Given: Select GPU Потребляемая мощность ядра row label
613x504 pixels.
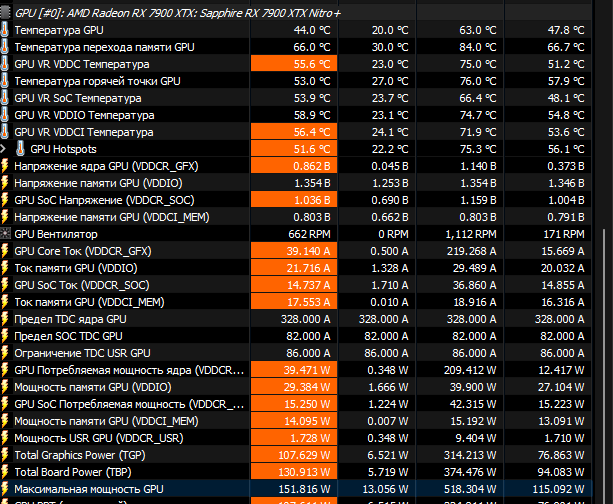Looking at the screenshot, I should pos(129,370).
